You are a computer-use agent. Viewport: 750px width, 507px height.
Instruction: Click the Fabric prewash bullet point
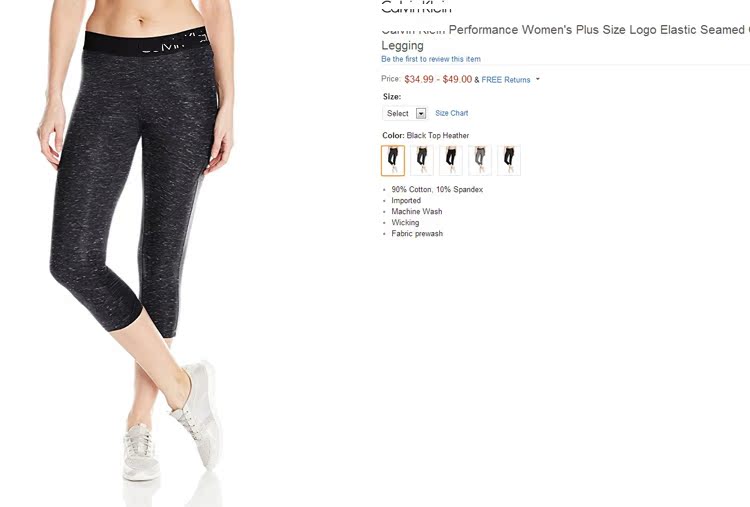pos(417,233)
